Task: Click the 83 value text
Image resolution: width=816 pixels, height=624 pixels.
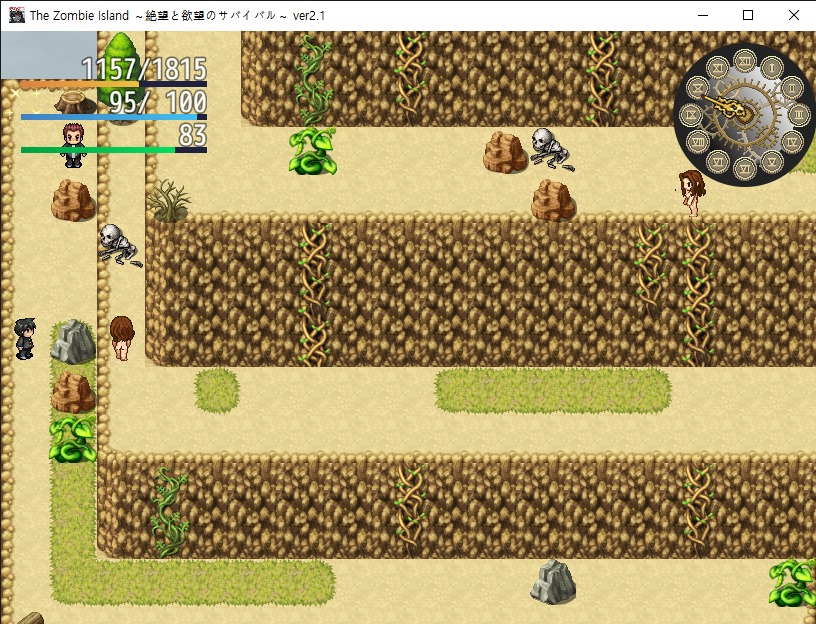Action: click(193, 135)
